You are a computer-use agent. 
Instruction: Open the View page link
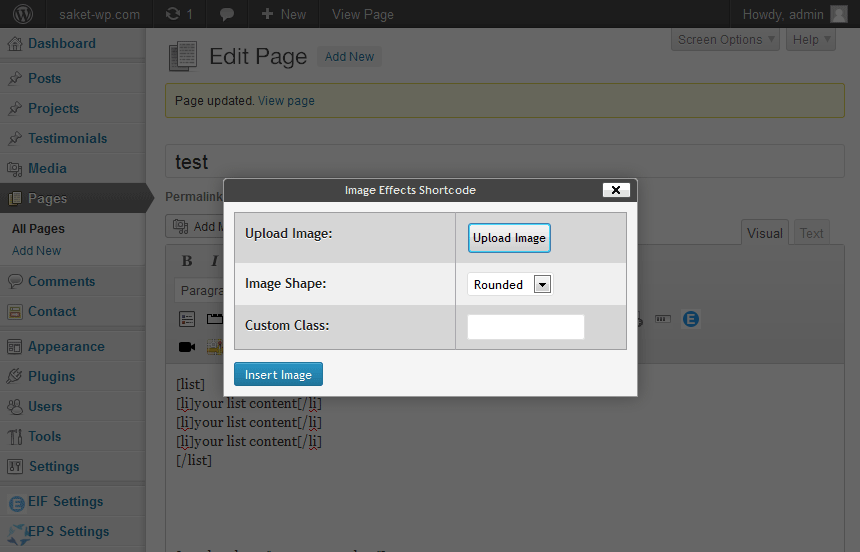pyautogui.click(x=286, y=101)
